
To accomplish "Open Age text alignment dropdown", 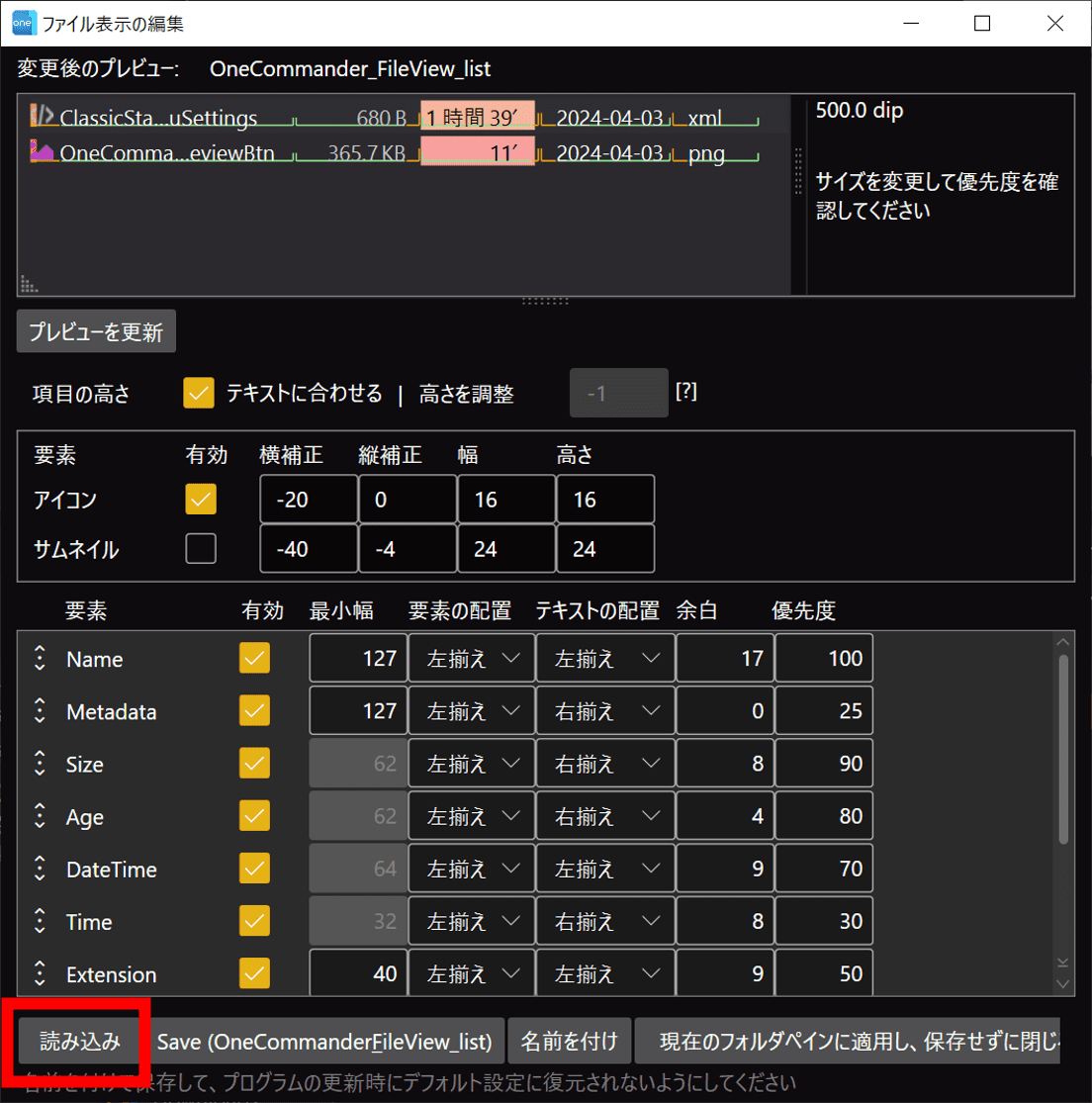I will click(605, 816).
